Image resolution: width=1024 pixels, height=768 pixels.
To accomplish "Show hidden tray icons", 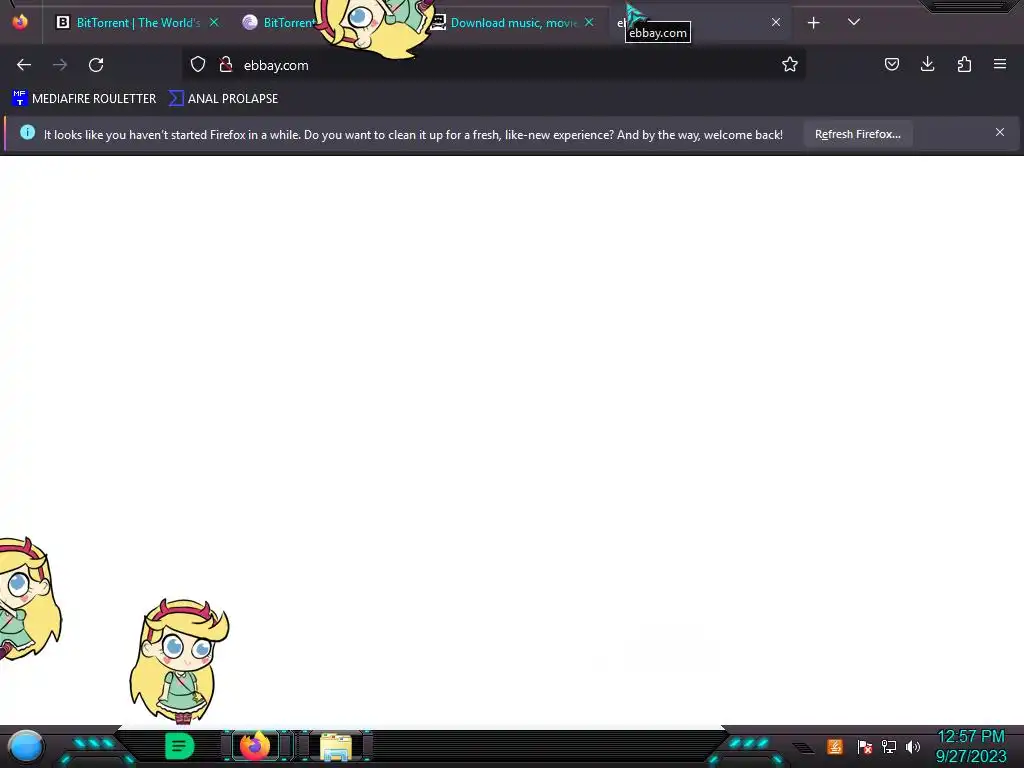I will click(804, 748).
